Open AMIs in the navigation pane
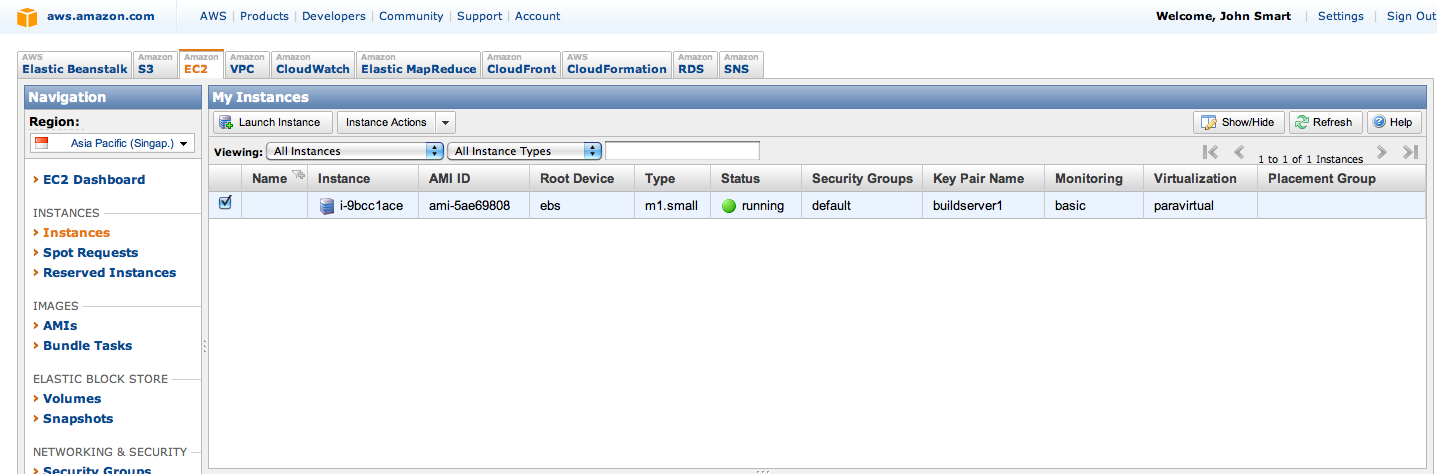 point(60,326)
